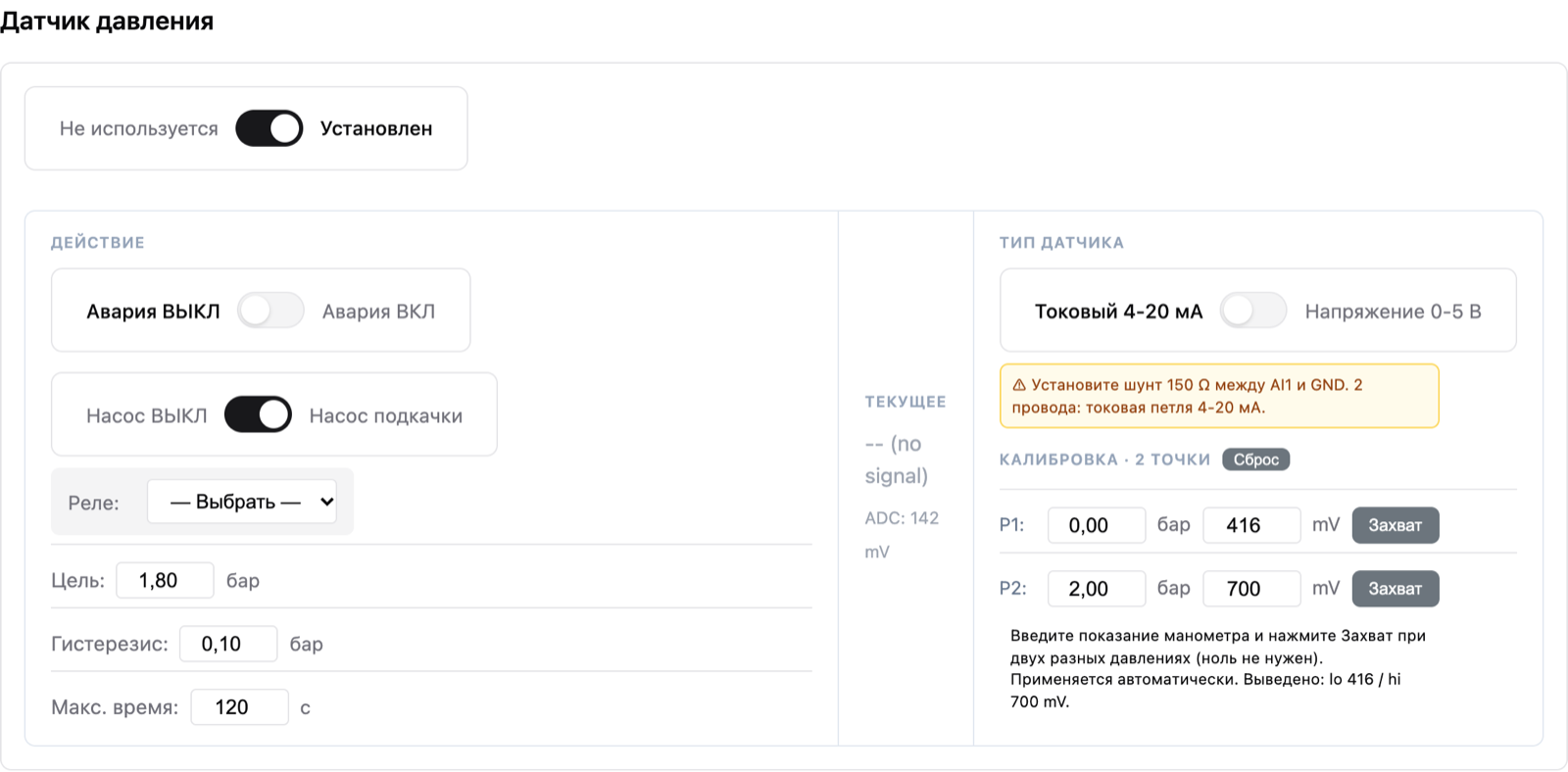
Task: Click the Сброс calibration button
Action: tap(1256, 459)
